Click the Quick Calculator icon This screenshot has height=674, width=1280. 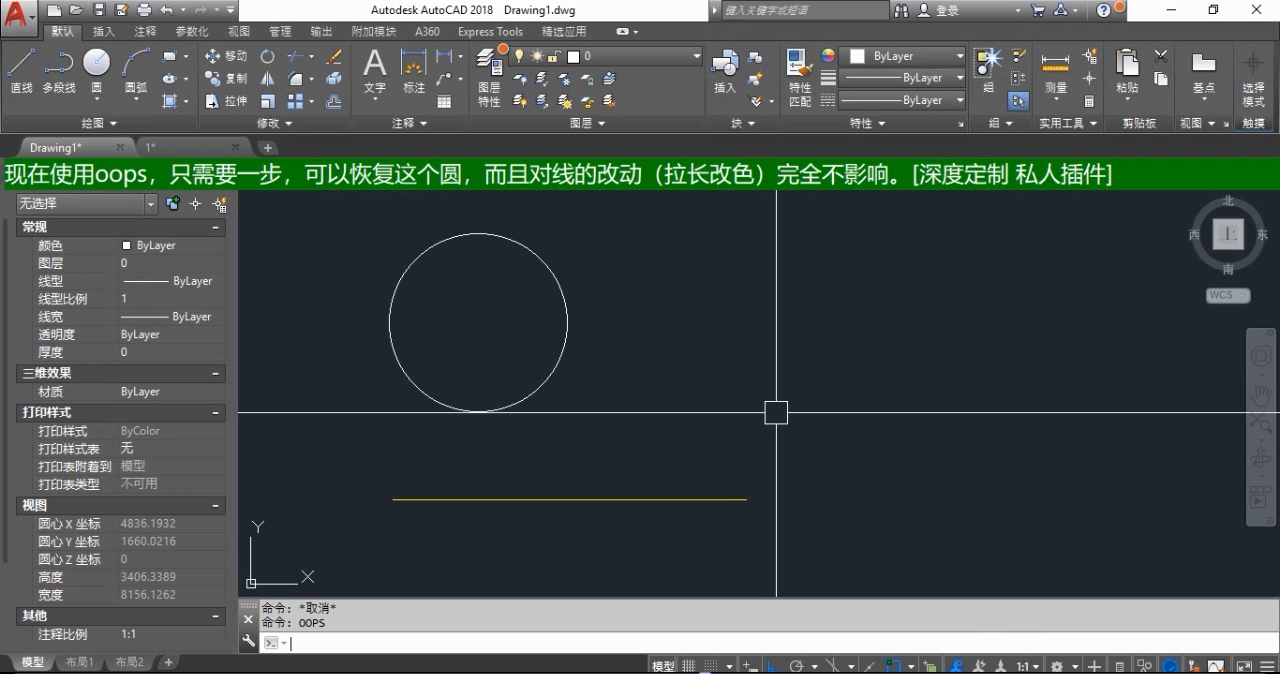(1089, 101)
